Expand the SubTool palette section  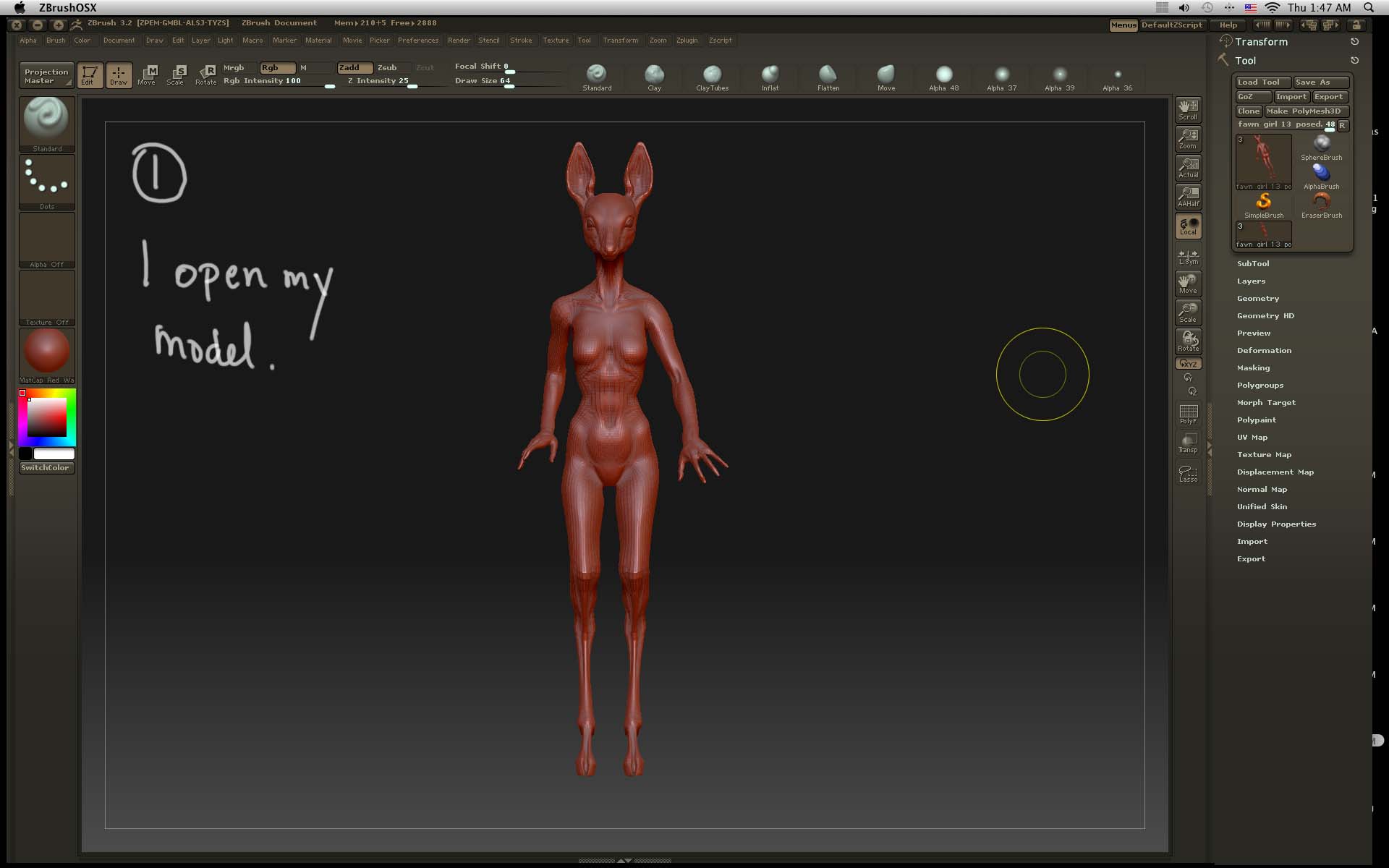(x=1252, y=263)
